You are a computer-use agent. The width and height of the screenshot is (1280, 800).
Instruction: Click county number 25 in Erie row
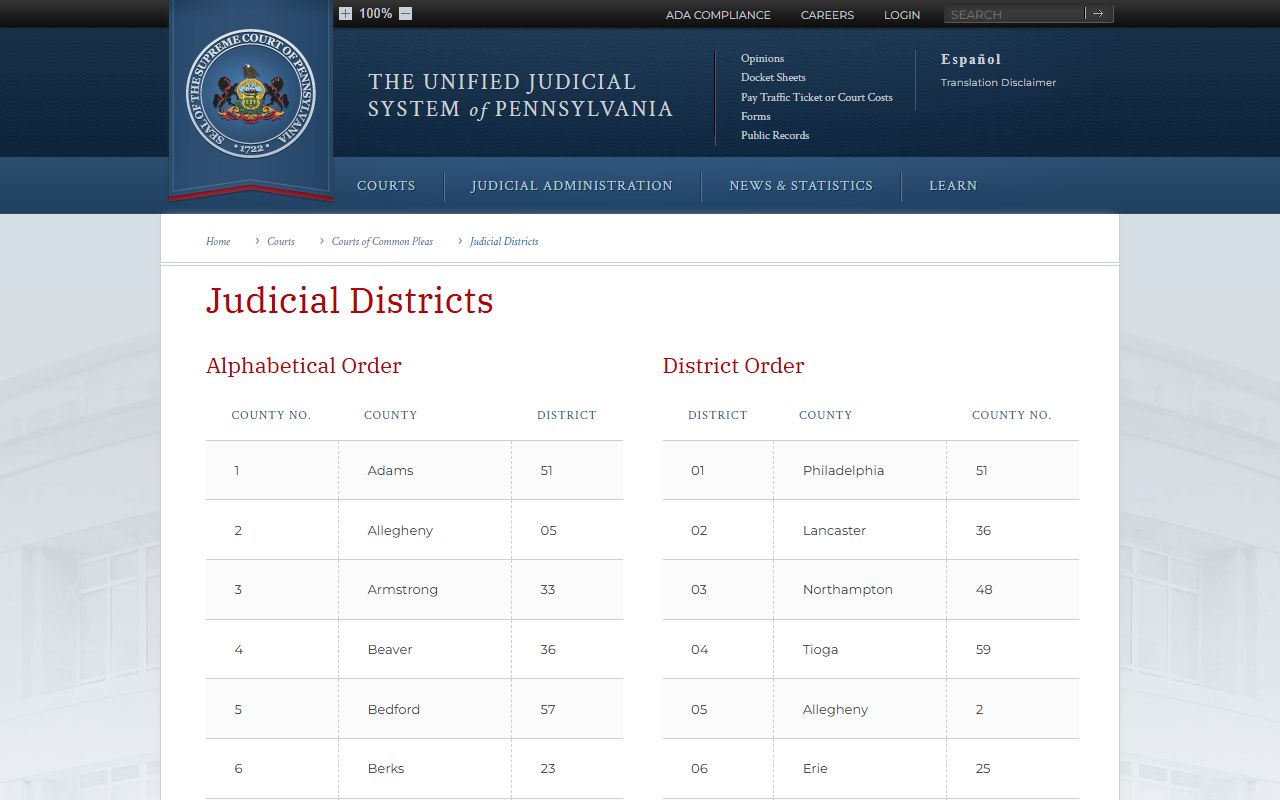point(983,768)
